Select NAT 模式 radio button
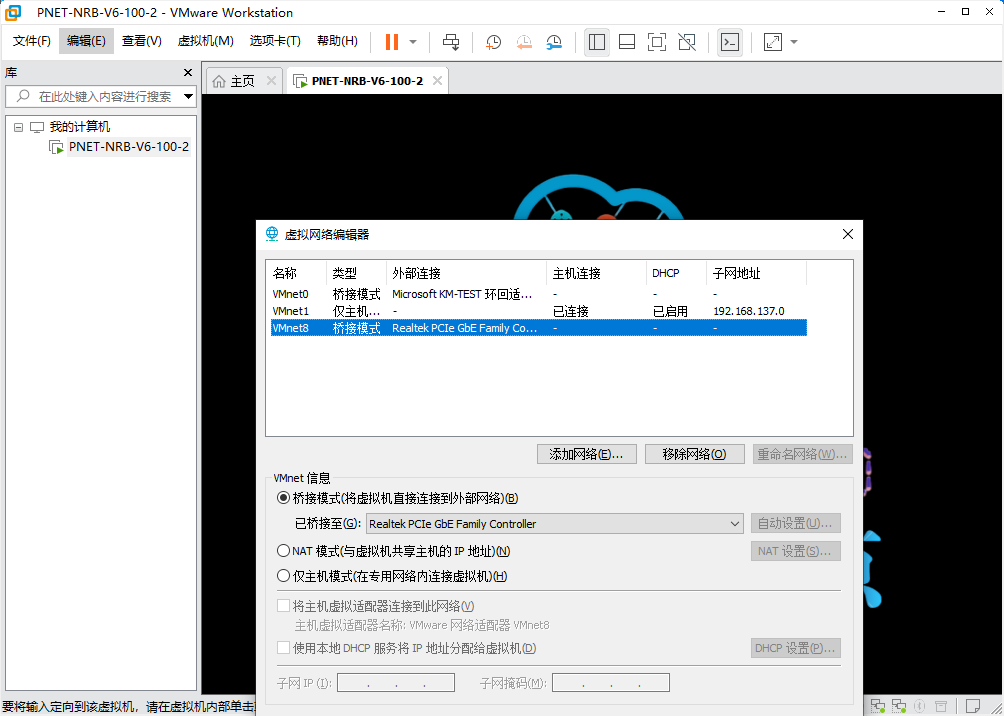 pyautogui.click(x=283, y=551)
